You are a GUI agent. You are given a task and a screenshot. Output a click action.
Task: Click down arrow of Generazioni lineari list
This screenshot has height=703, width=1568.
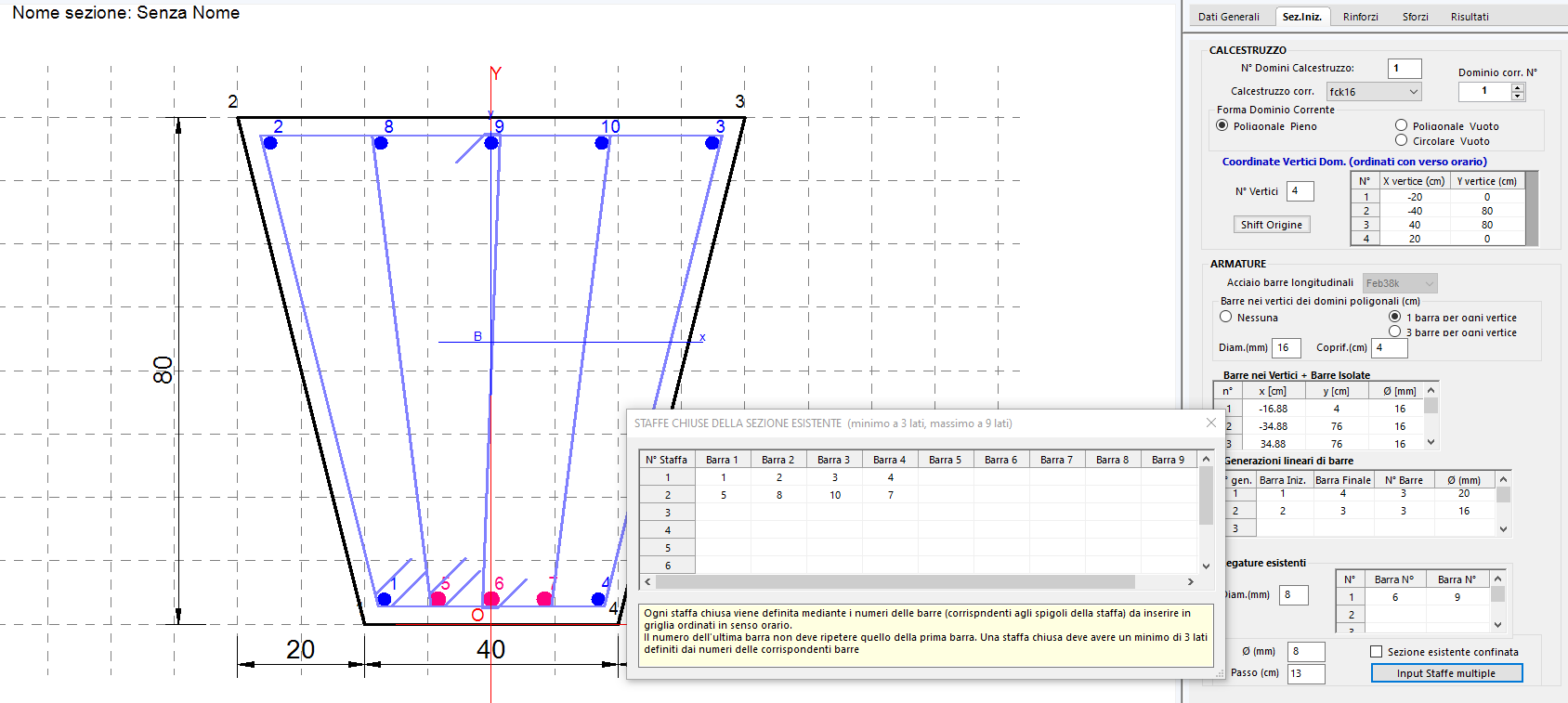pos(1504,529)
